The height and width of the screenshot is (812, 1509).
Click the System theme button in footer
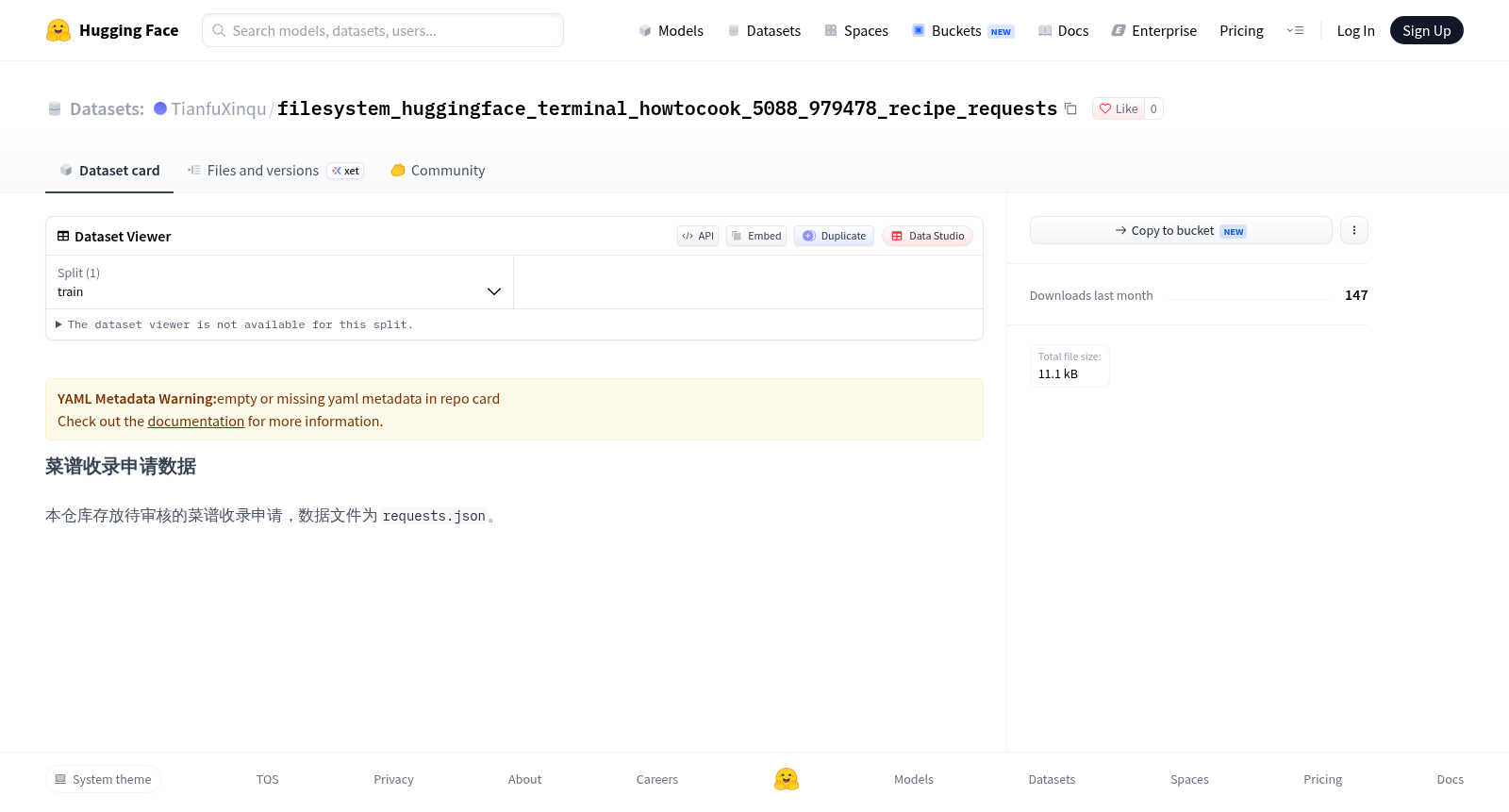(x=103, y=779)
